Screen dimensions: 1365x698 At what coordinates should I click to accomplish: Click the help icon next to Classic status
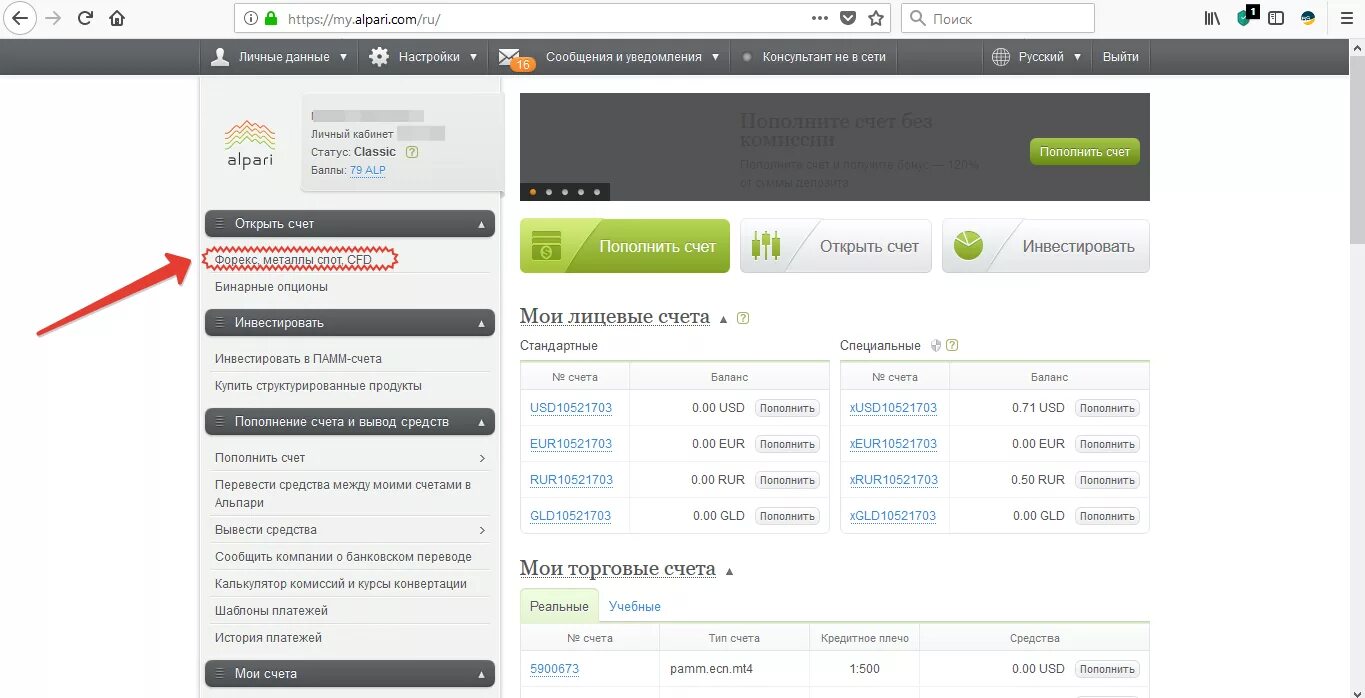pyautogui.click(x=412, y=152)
